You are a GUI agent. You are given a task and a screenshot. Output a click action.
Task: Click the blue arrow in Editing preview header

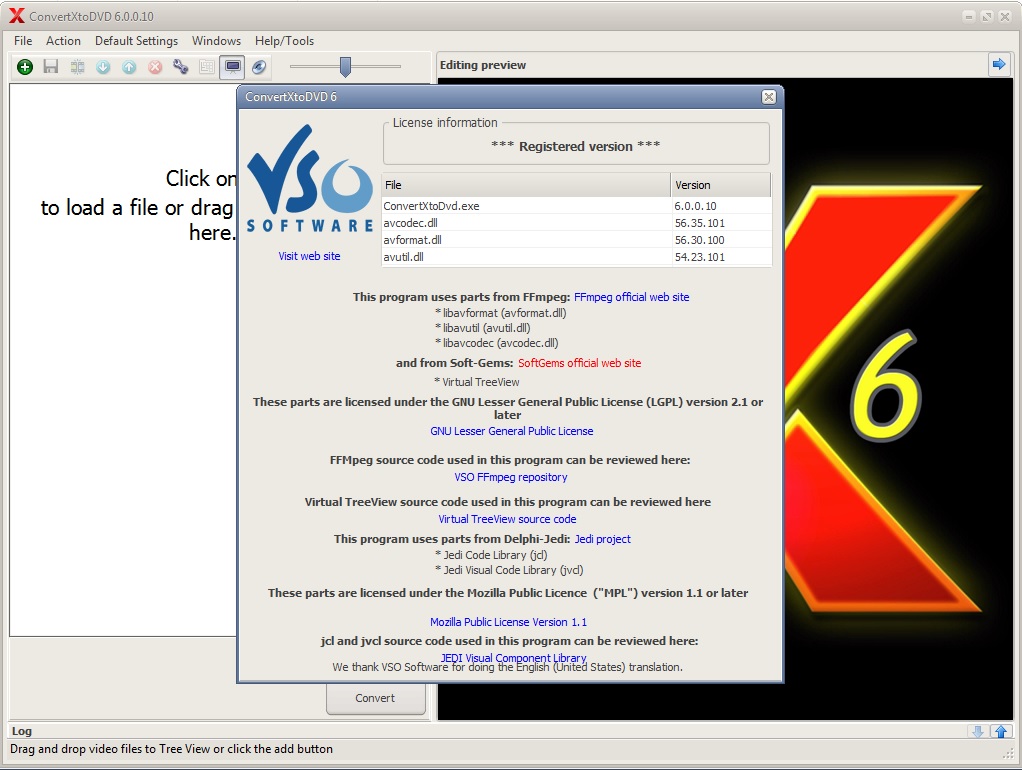999,65
